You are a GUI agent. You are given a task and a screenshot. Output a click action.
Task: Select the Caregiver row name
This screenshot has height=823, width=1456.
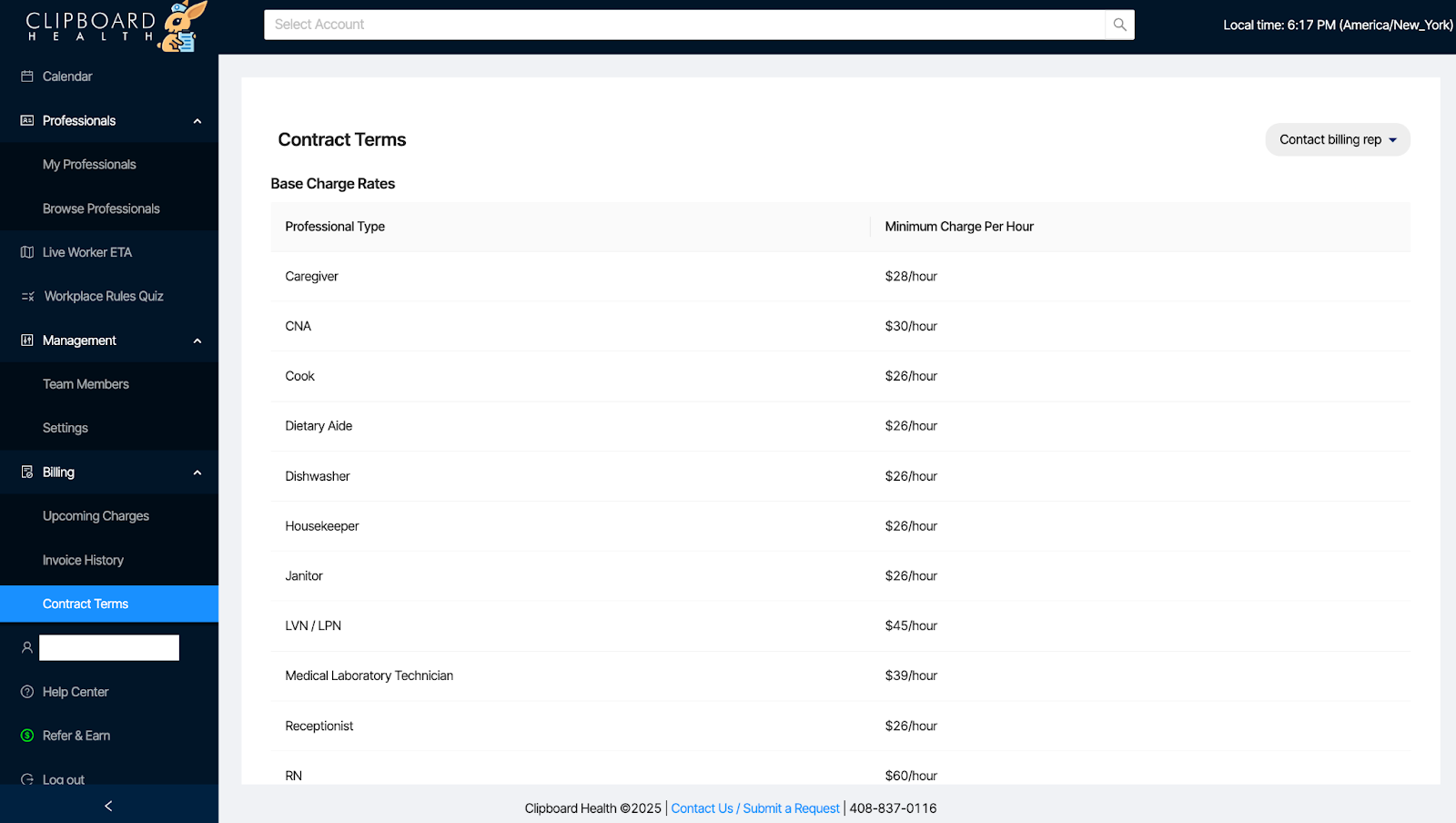[x=311, y=277]
